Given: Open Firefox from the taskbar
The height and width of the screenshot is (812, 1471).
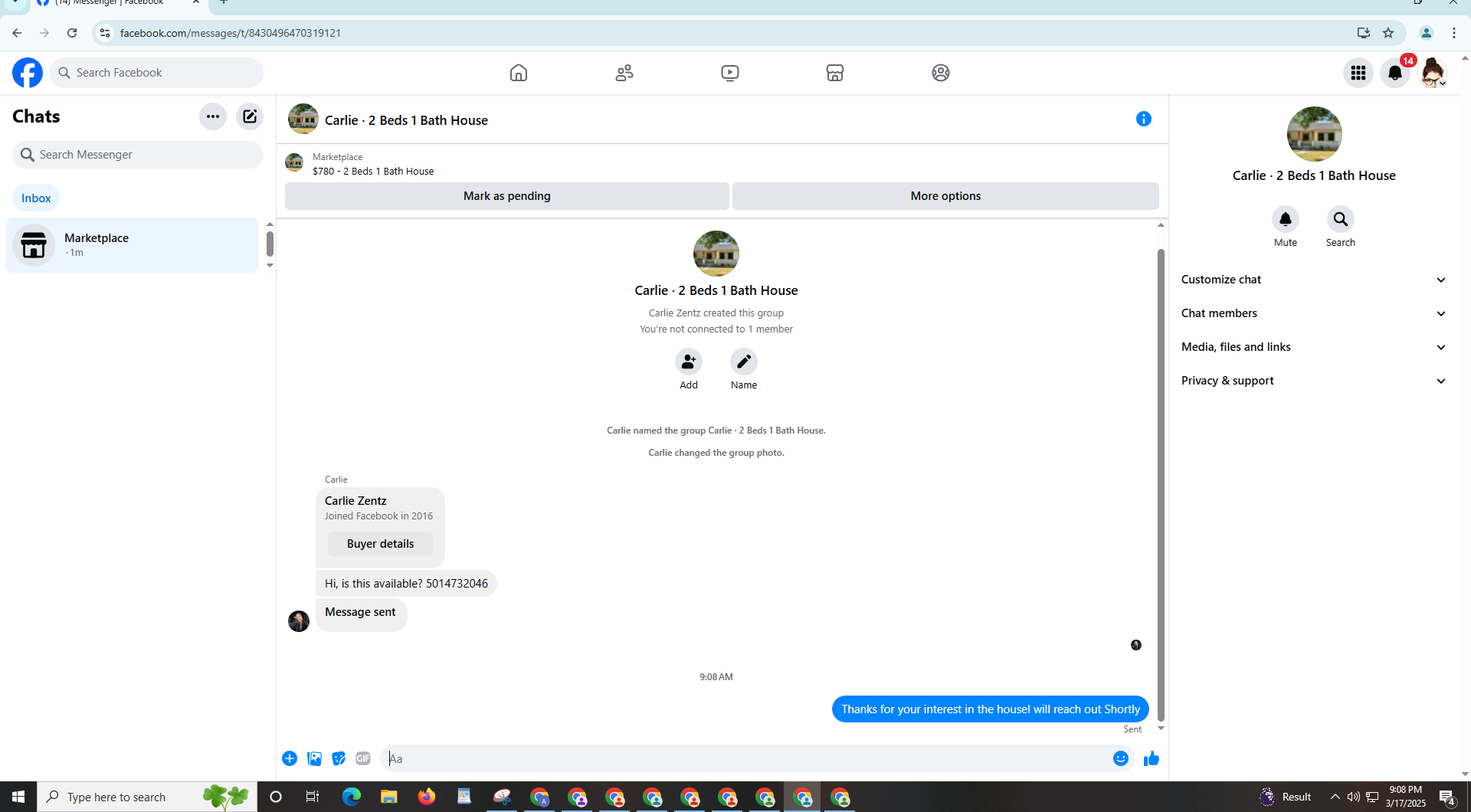Looking at the screenshot, I should click(427, 797).
